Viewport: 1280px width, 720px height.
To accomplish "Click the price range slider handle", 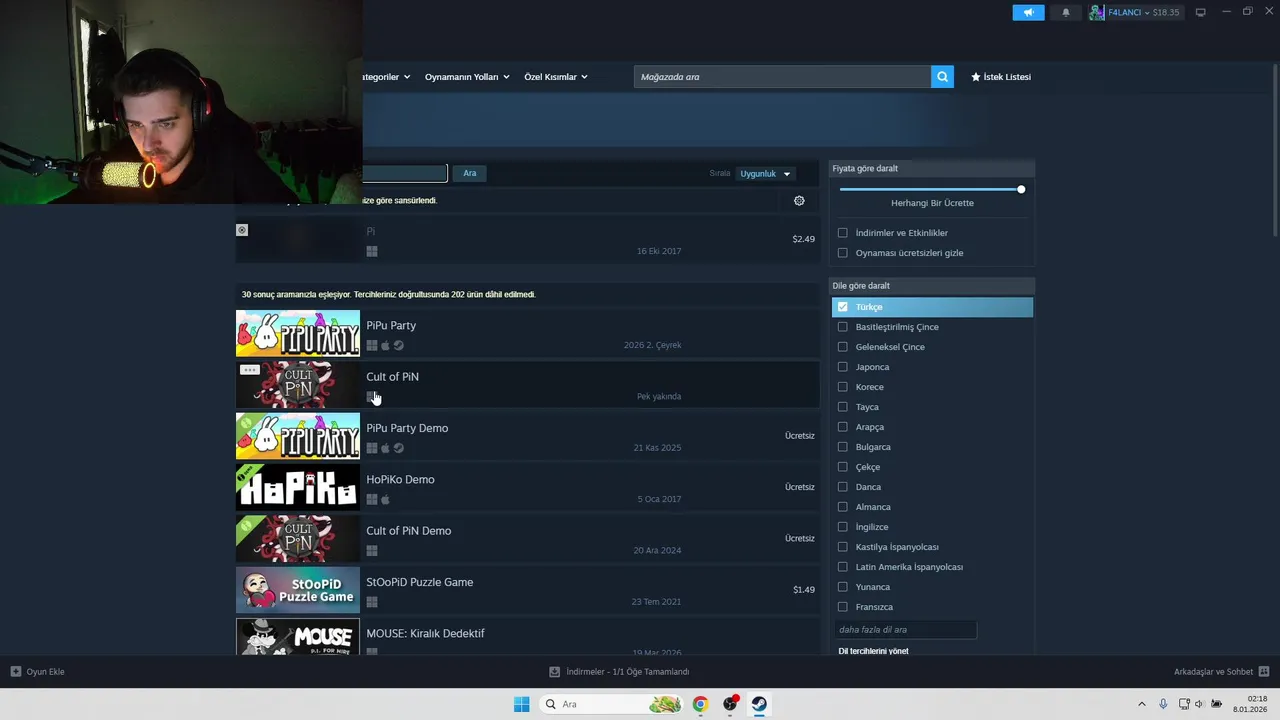I will click(1021, 189).
